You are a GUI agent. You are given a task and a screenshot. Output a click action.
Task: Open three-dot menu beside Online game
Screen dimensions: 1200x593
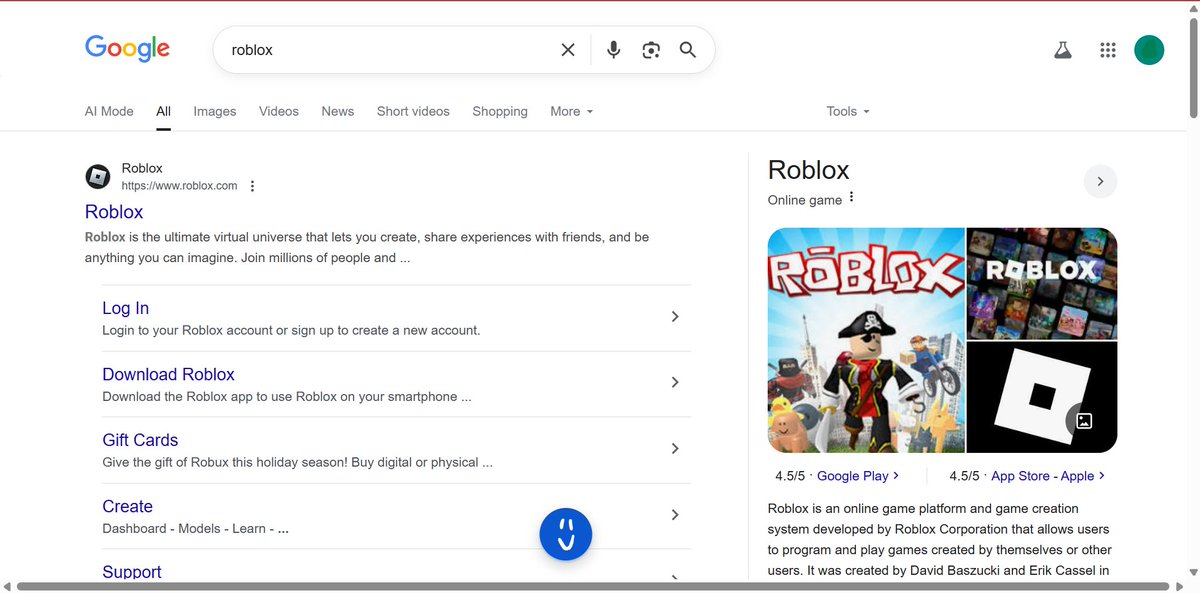click(x=851, y=197)
